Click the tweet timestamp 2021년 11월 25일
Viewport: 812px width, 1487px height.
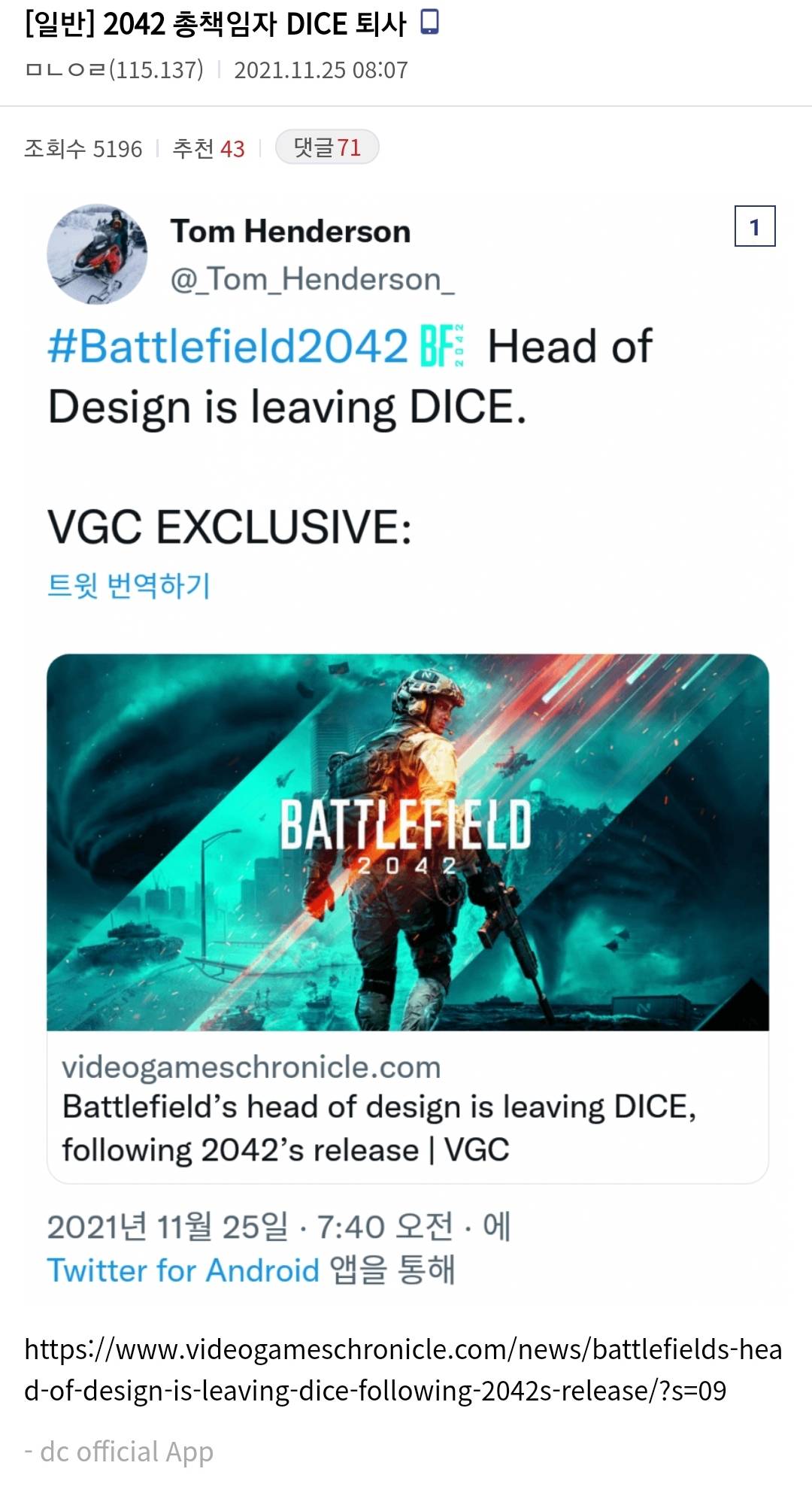click(168, 1227)
